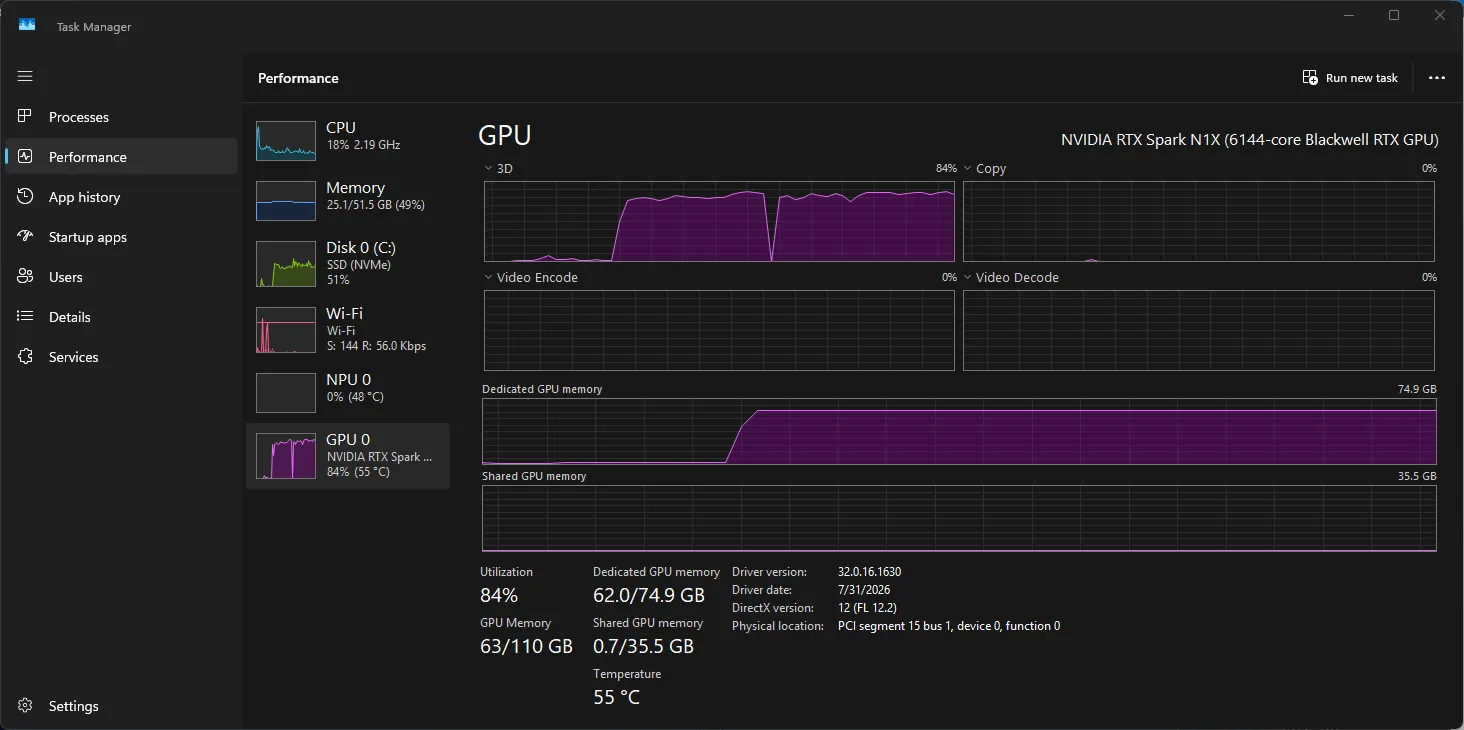Click the Users people icon
Viewport: 1464px width, 730px height.
point(26,277)
